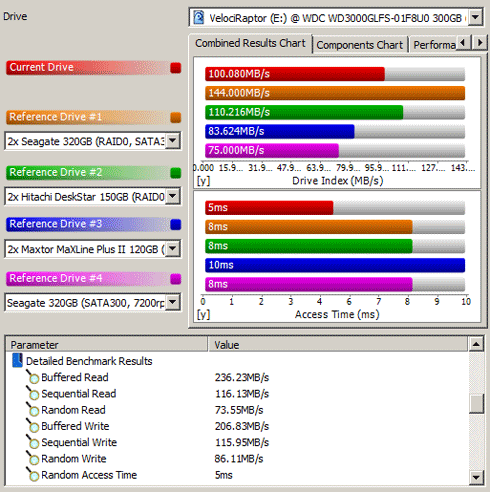Click the tab scroll left arrow

click(463, 43)
